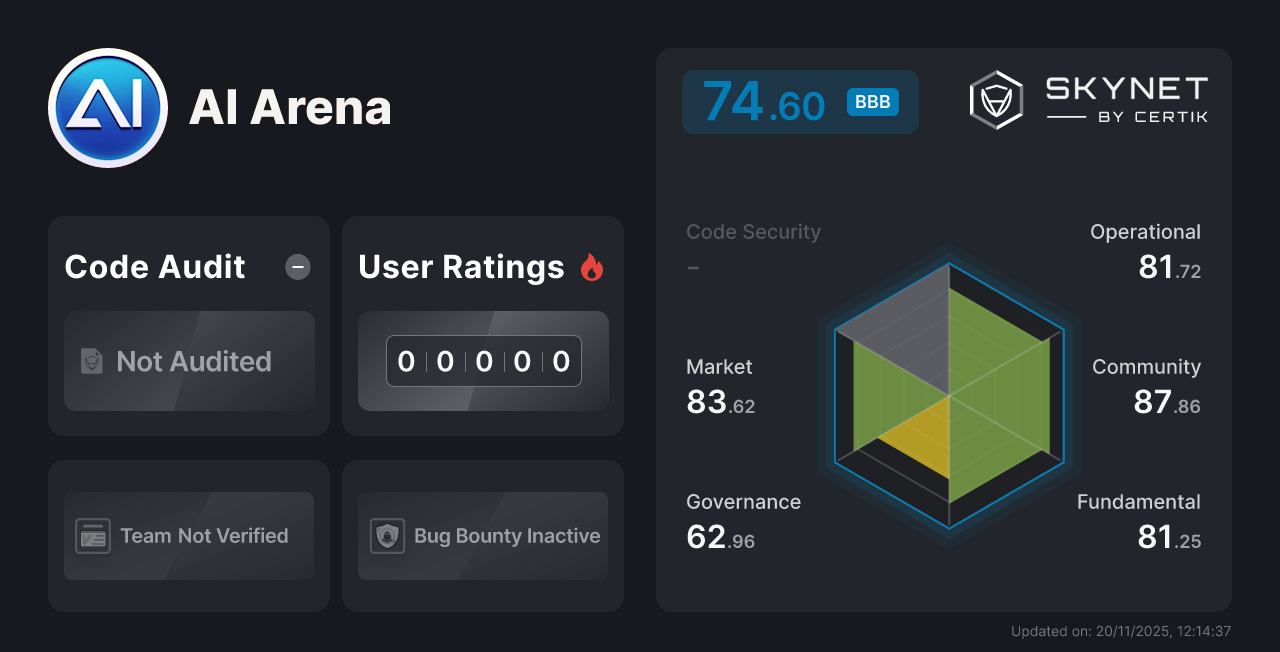Select the Market 83.62 score
This screenshot has width=1280, height=652.
pyautogui.click(x=721, y=402)
